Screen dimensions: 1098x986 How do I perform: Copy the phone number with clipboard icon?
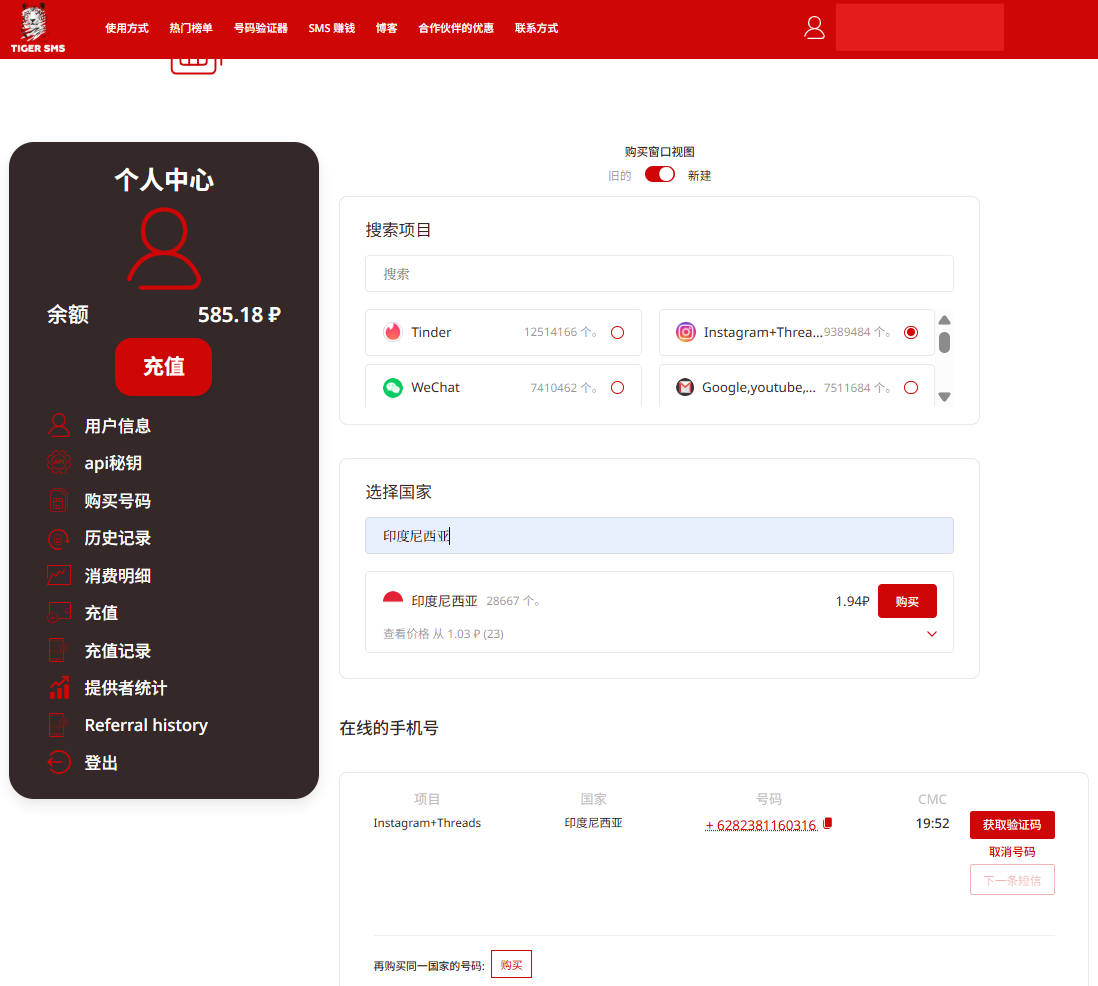[x=828, y=824]
